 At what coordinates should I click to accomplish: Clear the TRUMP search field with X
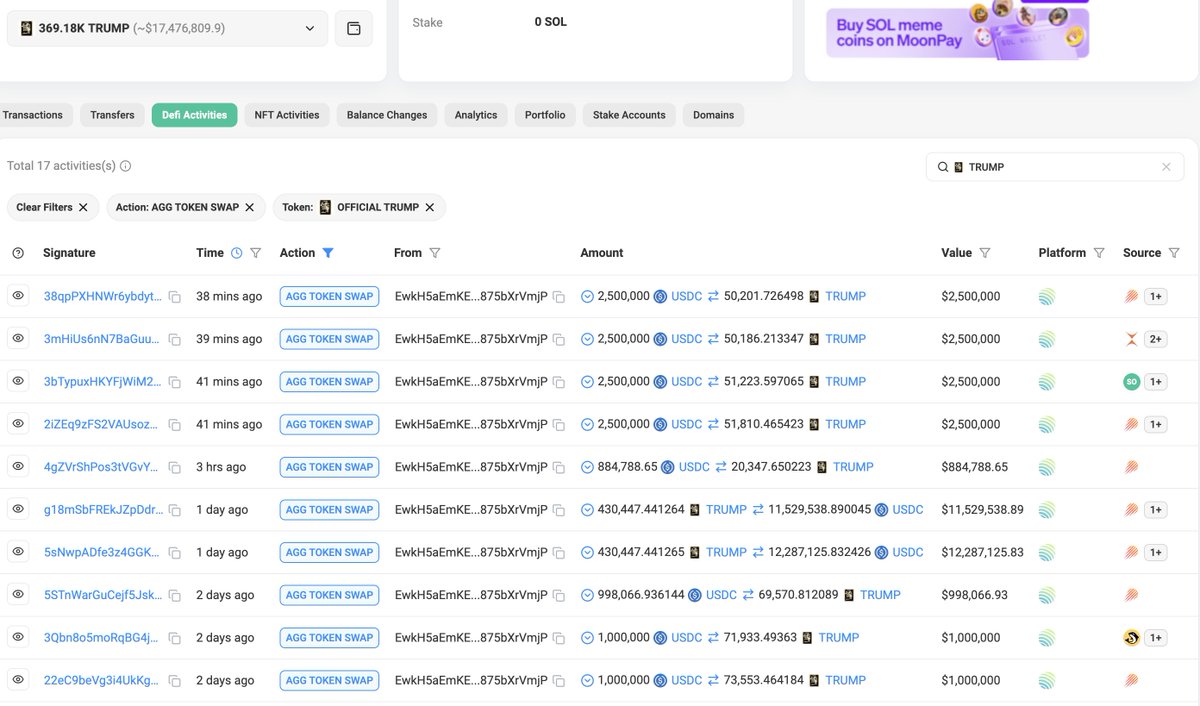click(1166, 167)
